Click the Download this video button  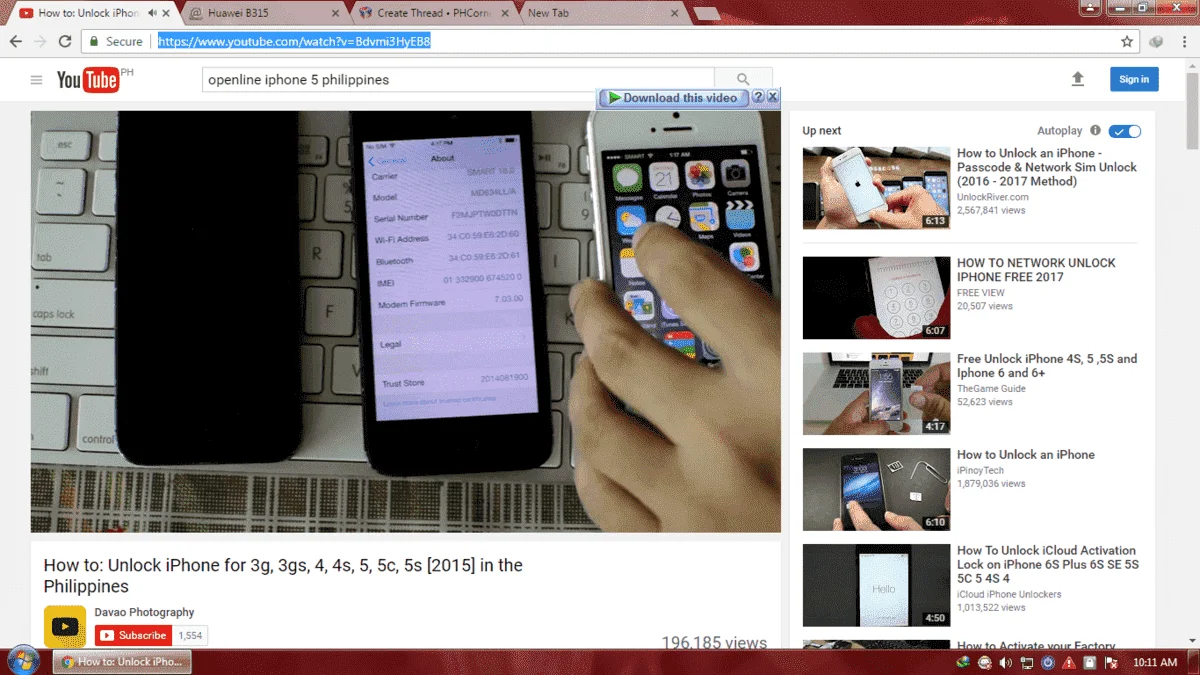coord(674,97)
